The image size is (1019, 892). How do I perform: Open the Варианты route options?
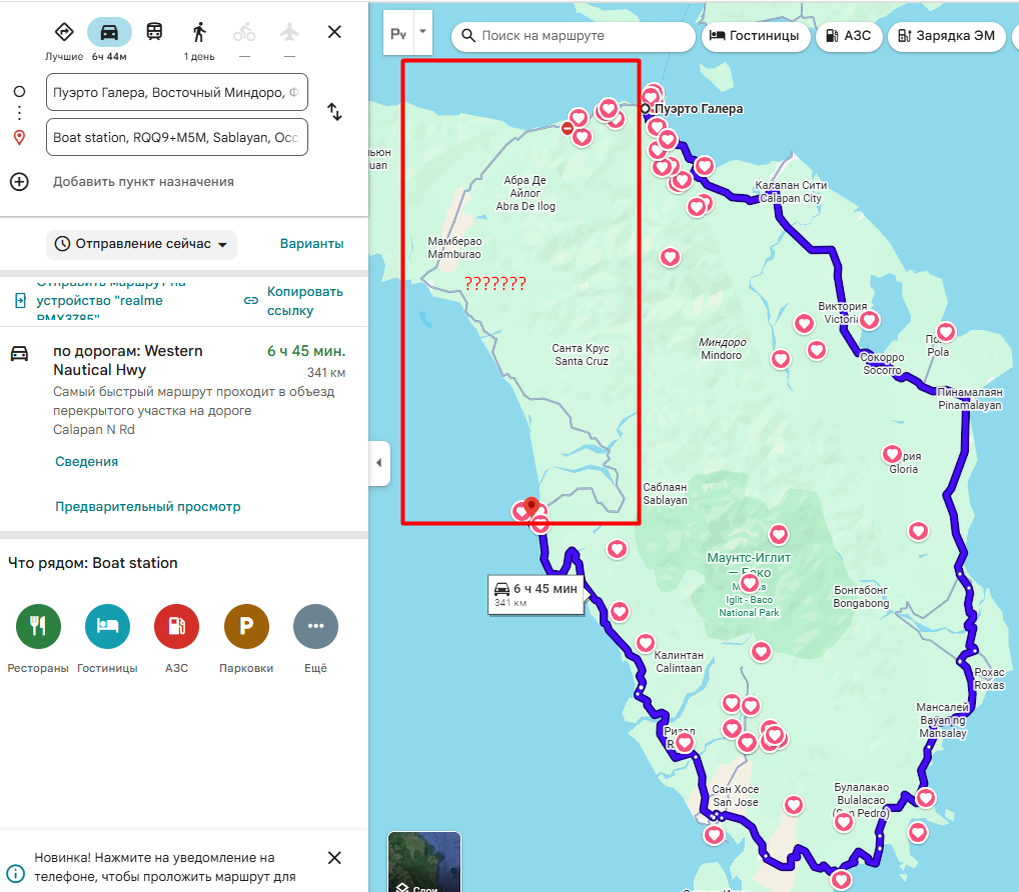[312, 244]
